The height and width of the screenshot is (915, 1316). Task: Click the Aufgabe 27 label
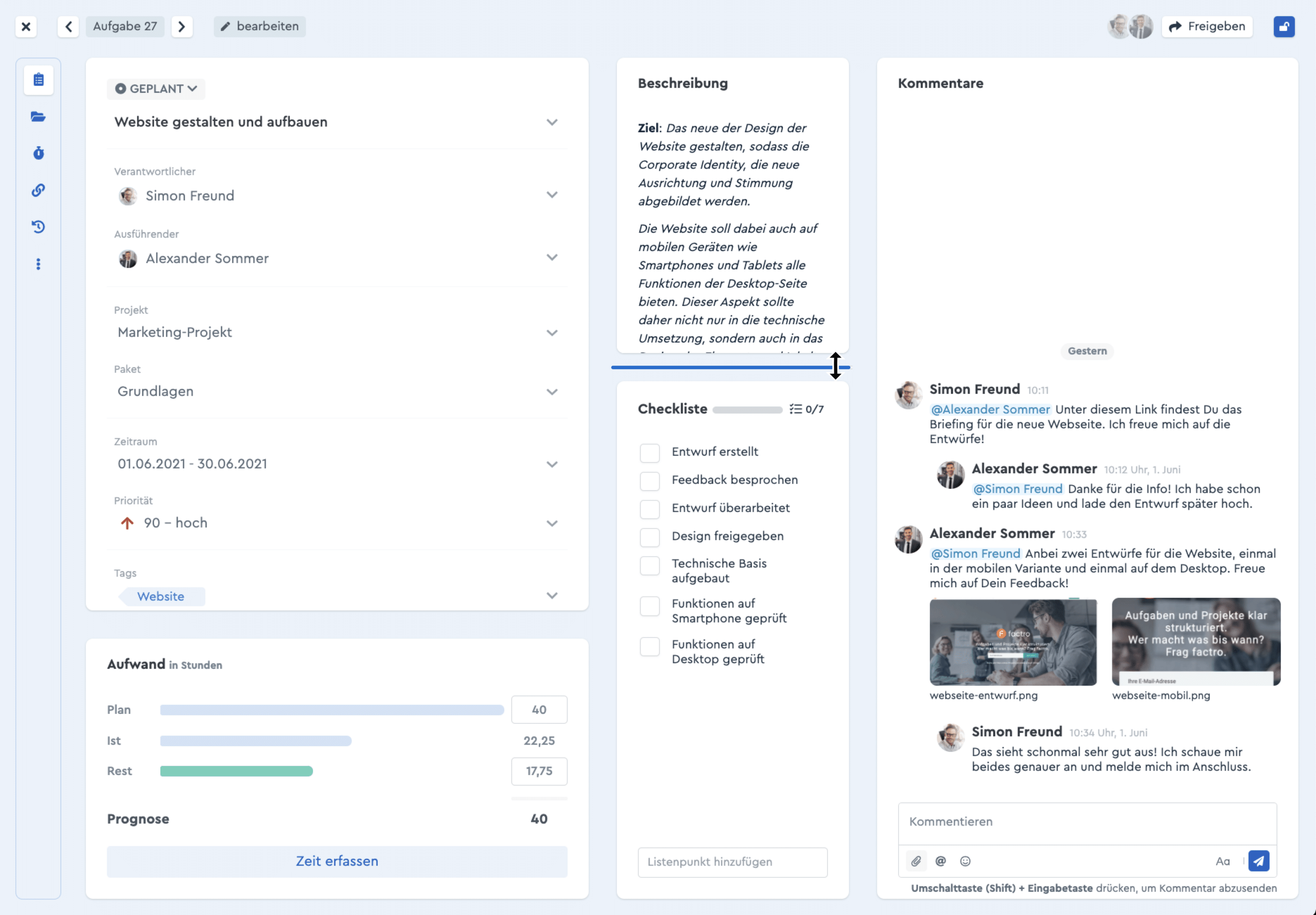pos(125,26)
